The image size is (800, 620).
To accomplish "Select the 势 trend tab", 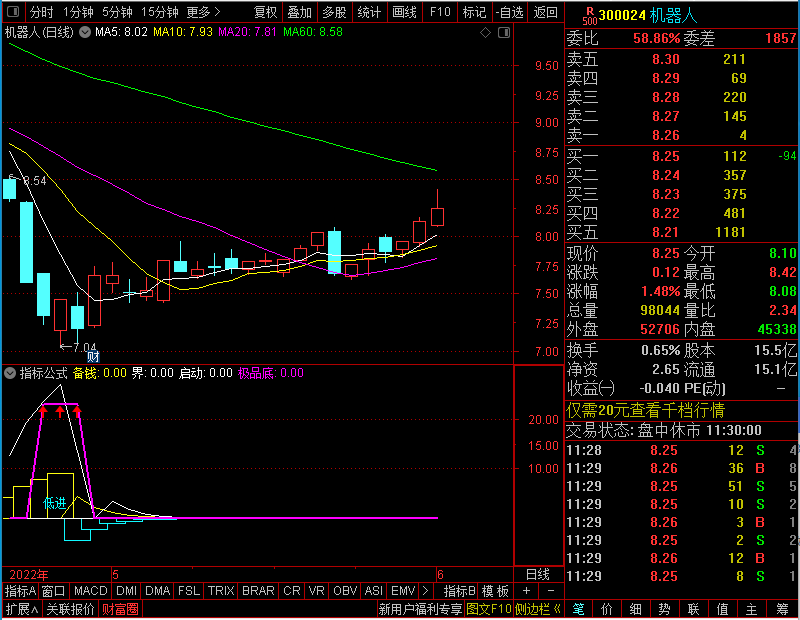I will pos(664,609).
